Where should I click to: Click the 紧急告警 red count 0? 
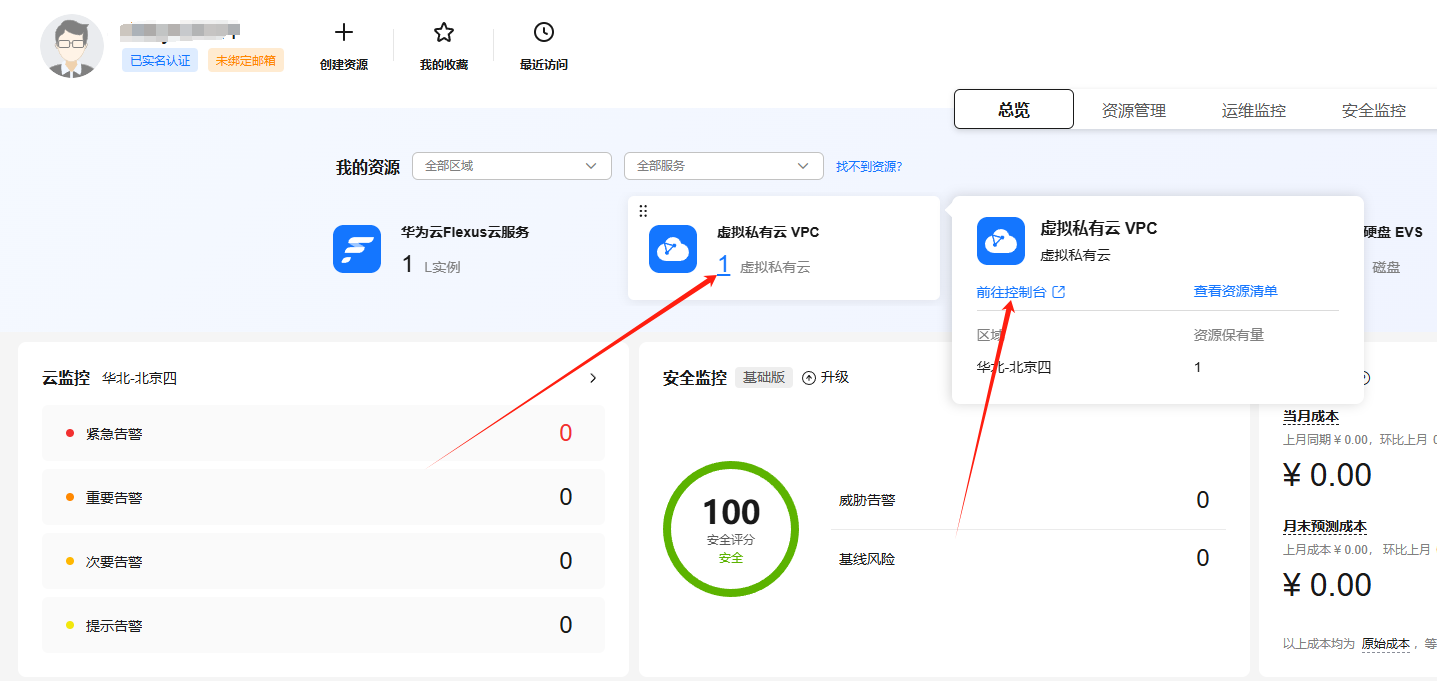pyautogui.click(x=566, y=433)
